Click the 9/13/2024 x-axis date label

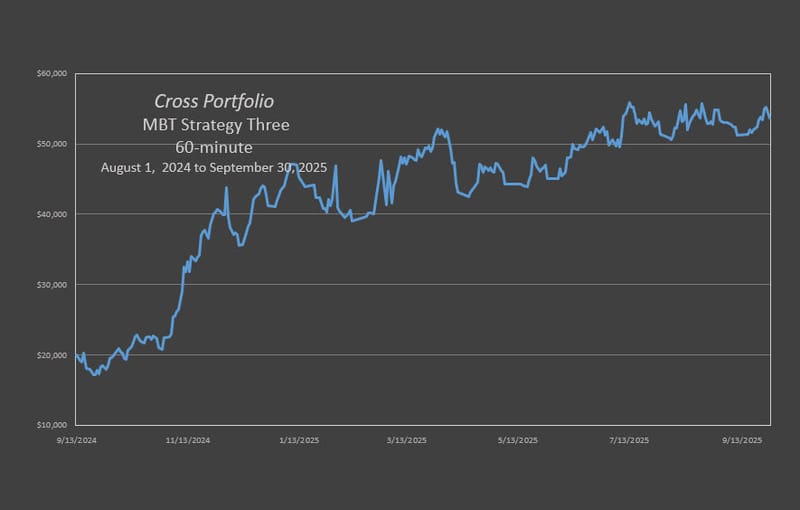pyautogui.click(x=78, y=440)
